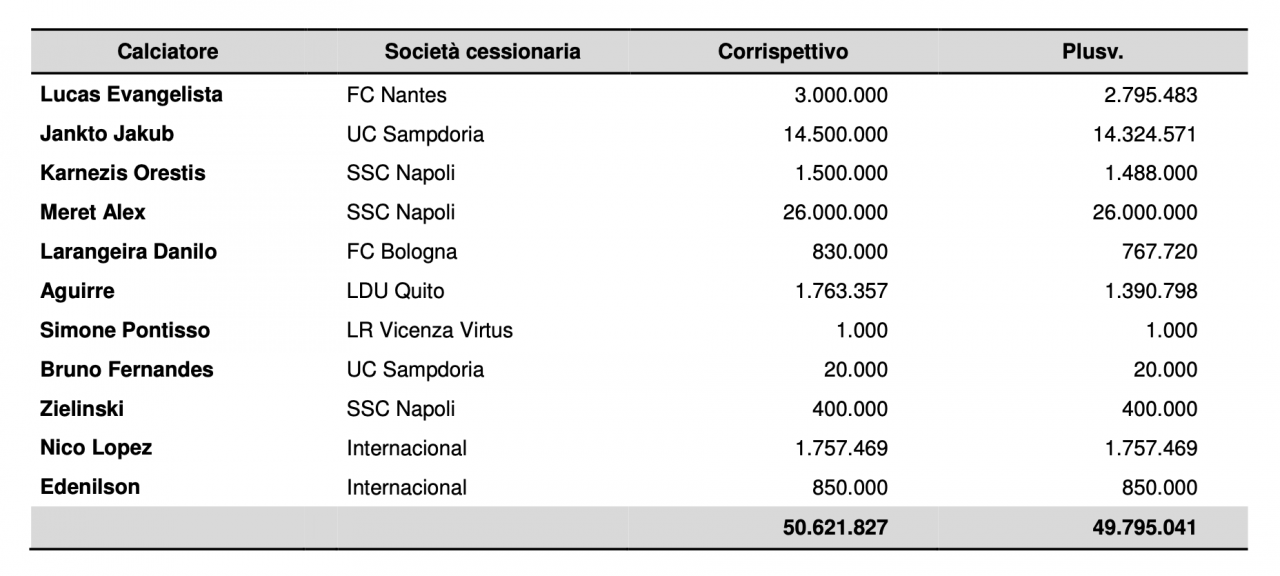Viewport: 1280px width, 576px height.
Task: Select the Meret Alex name cell
Action: coord(93,212)
